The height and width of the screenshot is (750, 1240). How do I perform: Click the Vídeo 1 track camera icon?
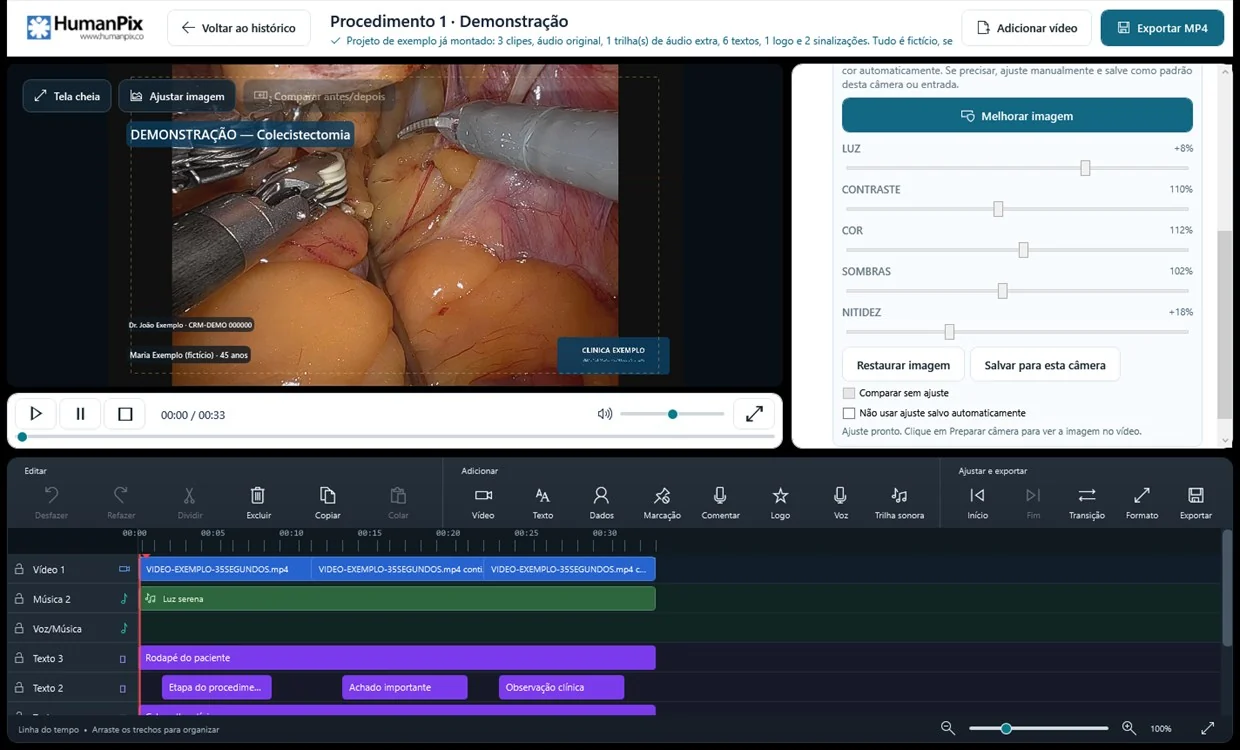(x=124, y=569)
